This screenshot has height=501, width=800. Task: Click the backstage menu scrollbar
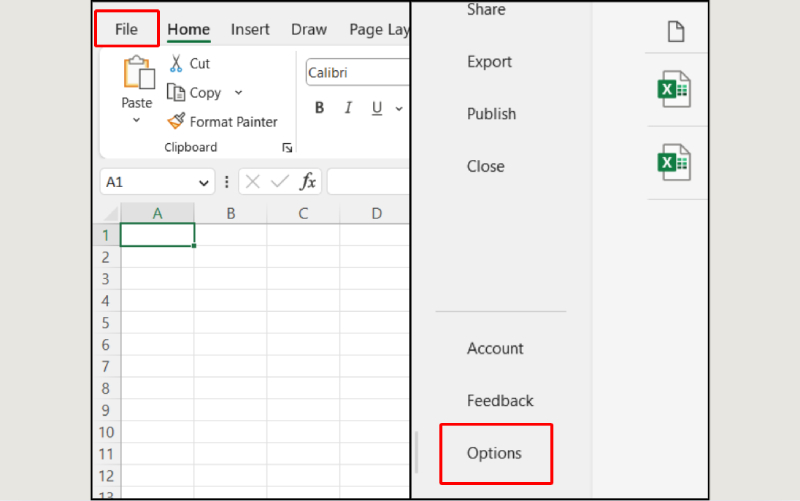point(417,452)
